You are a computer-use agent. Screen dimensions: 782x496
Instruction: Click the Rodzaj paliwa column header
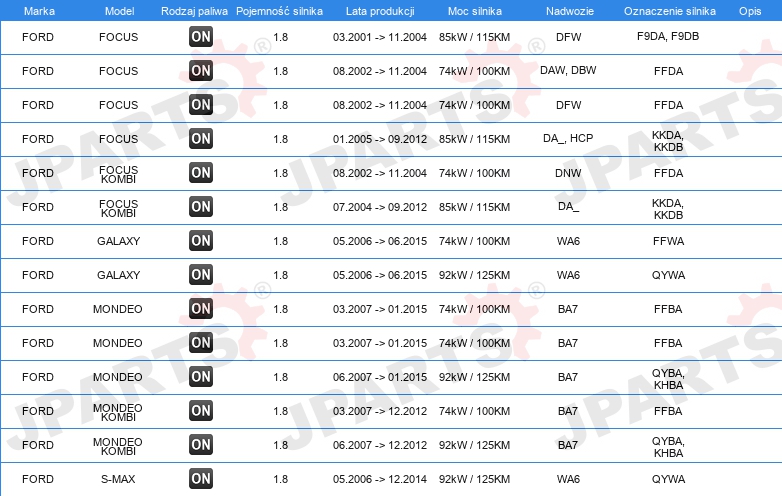coord(194,11)
